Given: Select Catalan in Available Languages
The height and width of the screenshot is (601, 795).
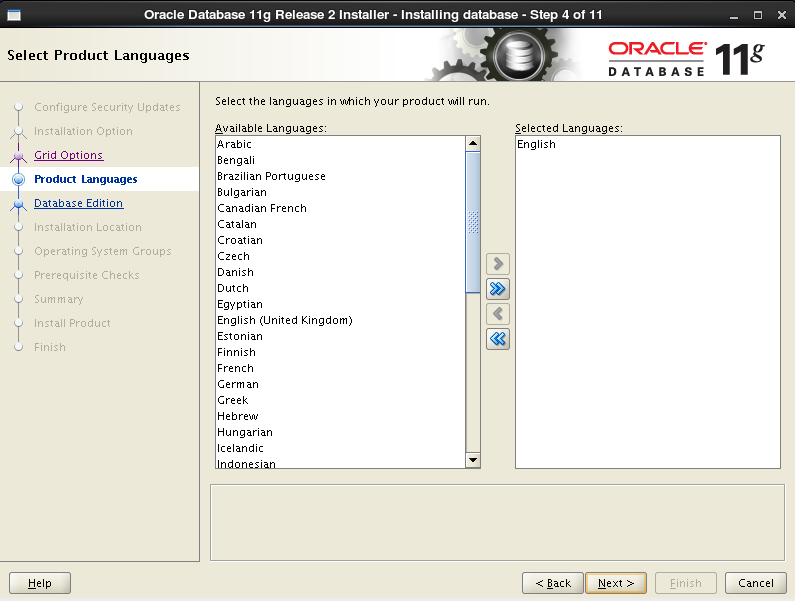Looking at the screenshot, I should point(340,224).
